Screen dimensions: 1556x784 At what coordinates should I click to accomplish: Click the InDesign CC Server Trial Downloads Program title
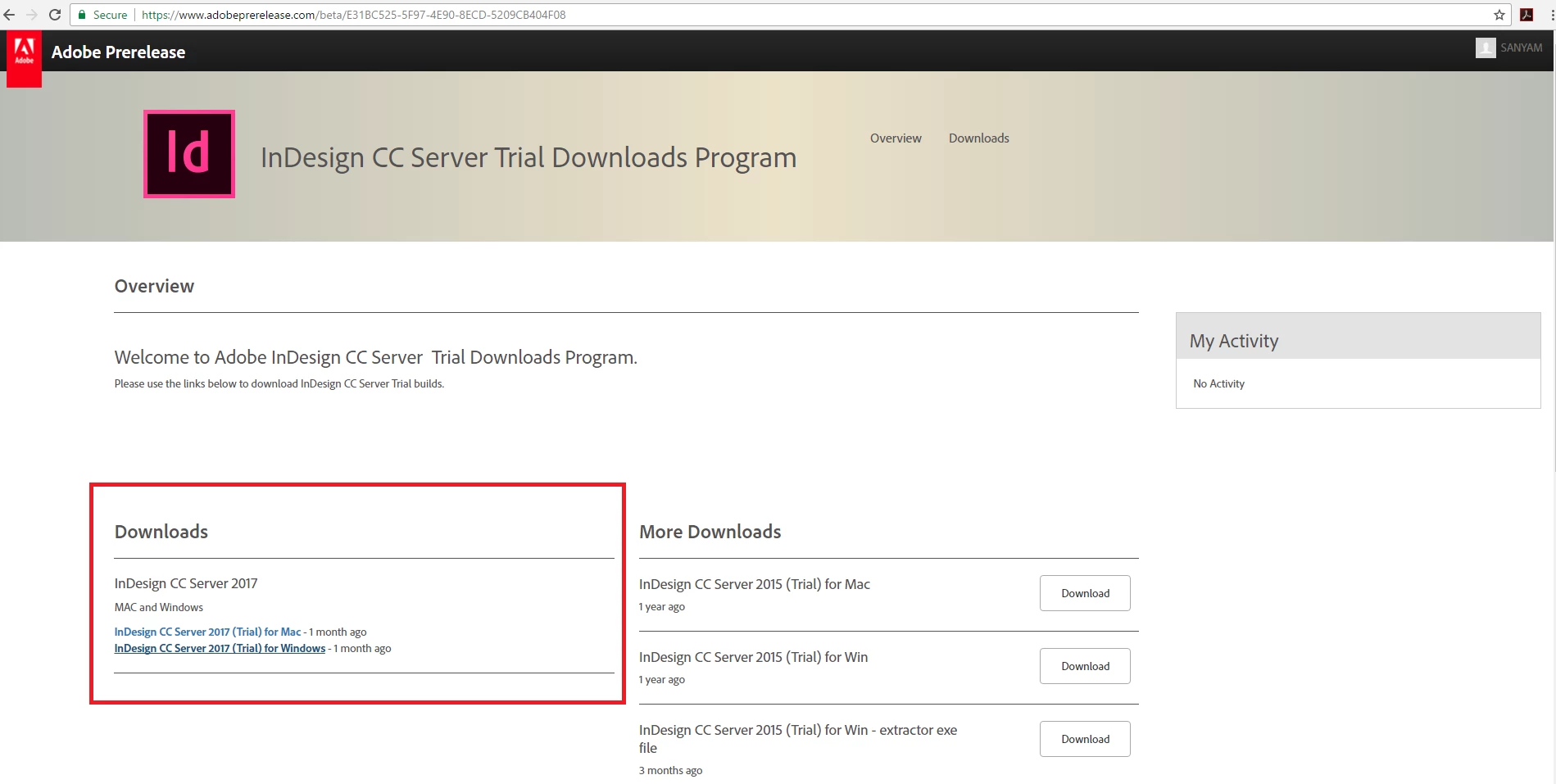point(528,157)
